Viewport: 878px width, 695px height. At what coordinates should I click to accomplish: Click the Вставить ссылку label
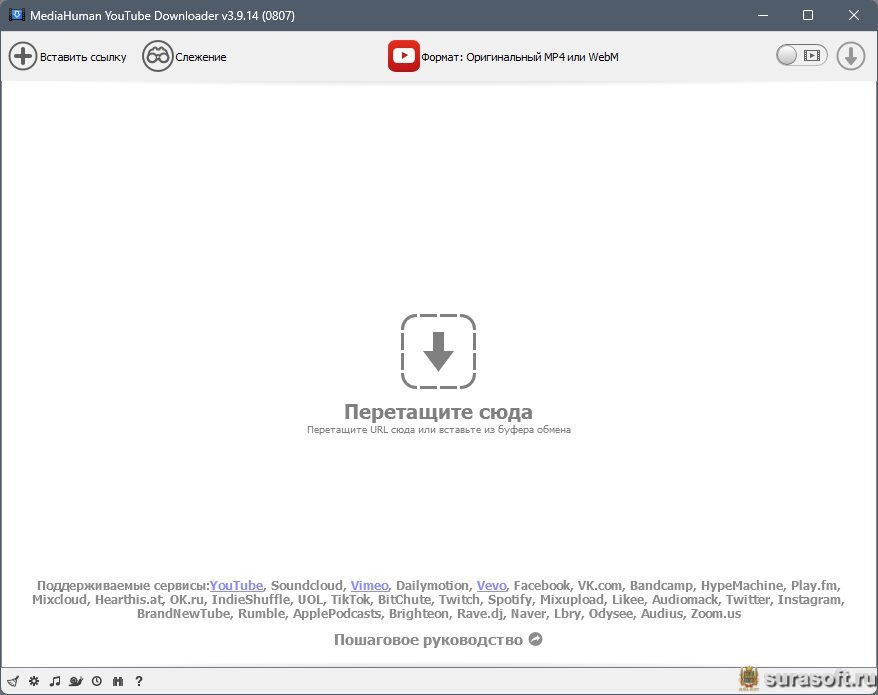(x=83, y=57)
